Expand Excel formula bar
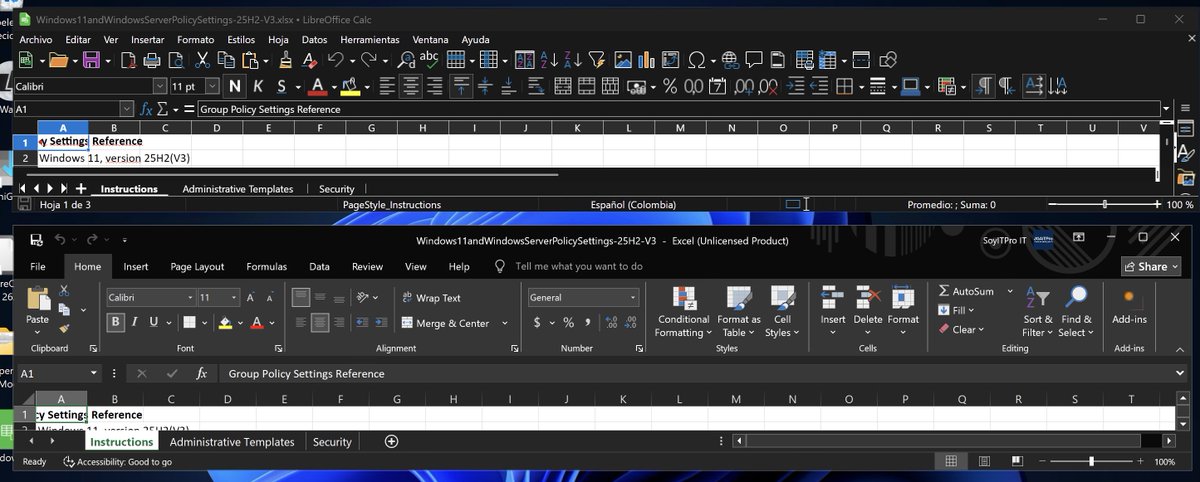The height and width of the screenshot is (482, 1200). point(1181,373)
